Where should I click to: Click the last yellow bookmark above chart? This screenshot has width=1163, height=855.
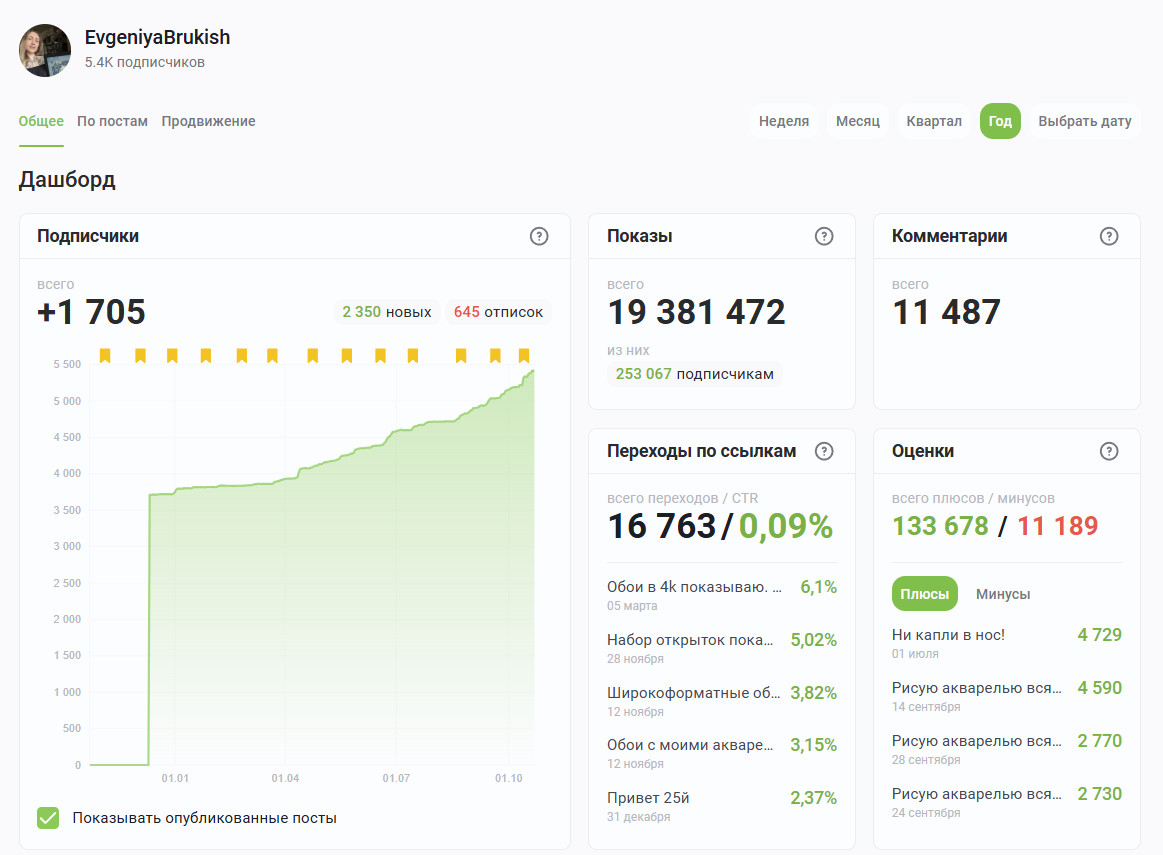click(x=524, y=355)
